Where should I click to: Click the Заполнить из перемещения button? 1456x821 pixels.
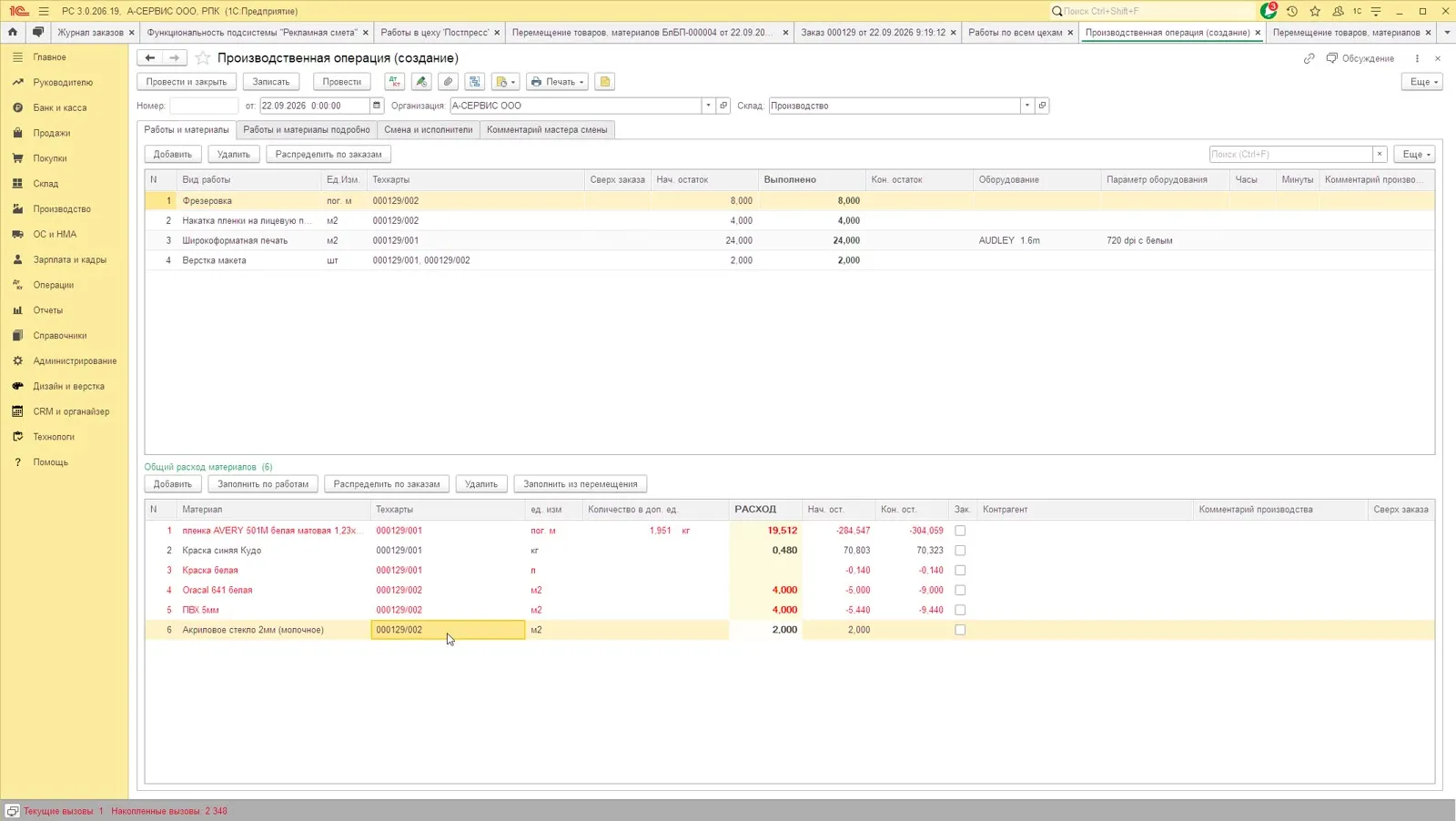(581, 484)
